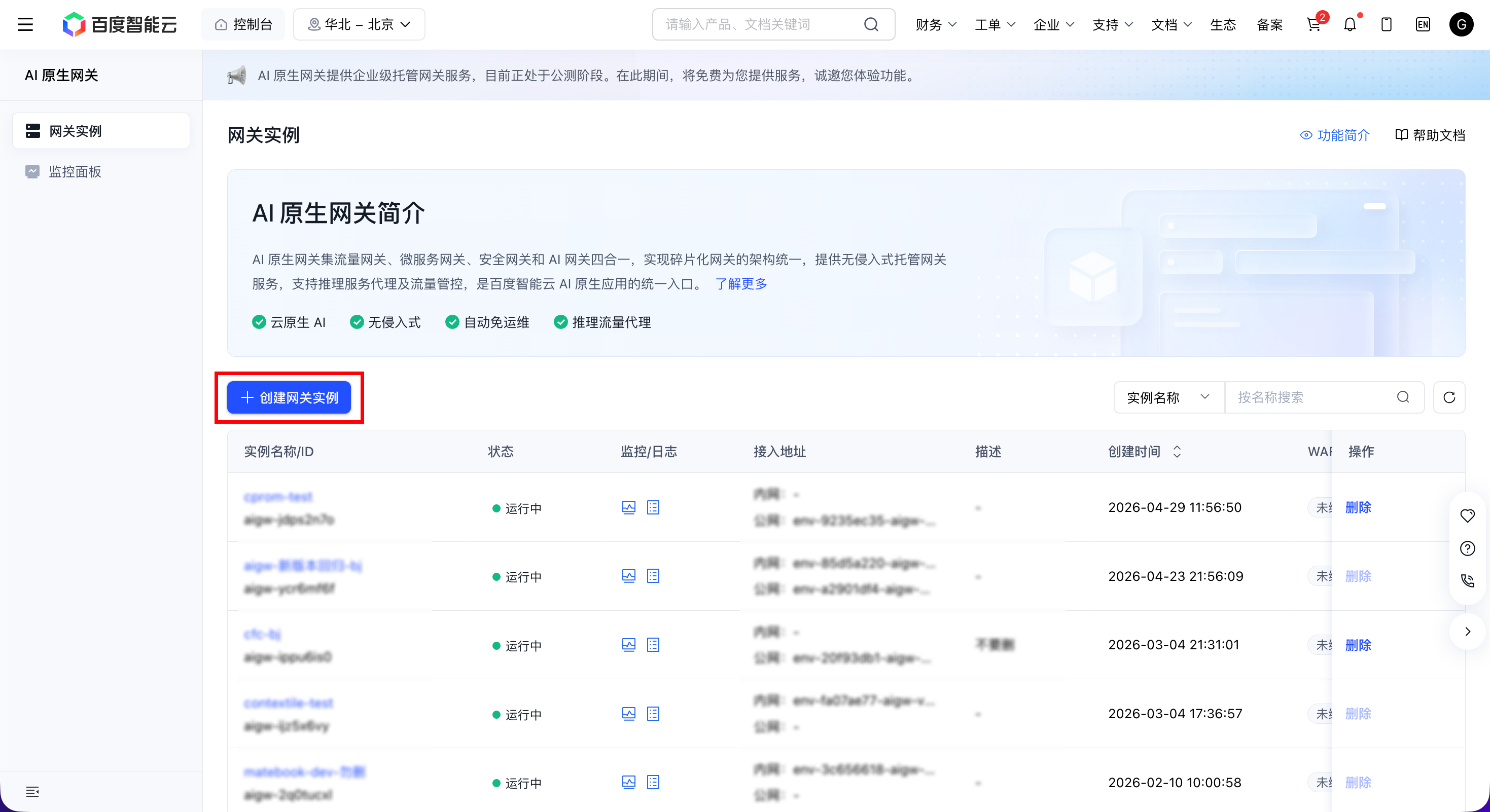Click the phone contact icon on right rail

tap(1468, 581)
